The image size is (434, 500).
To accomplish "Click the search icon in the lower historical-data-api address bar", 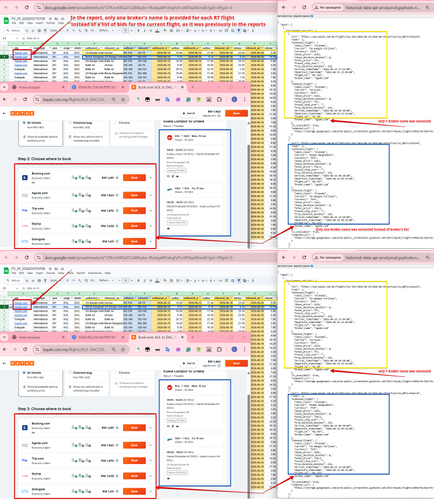I will (428, 257).
